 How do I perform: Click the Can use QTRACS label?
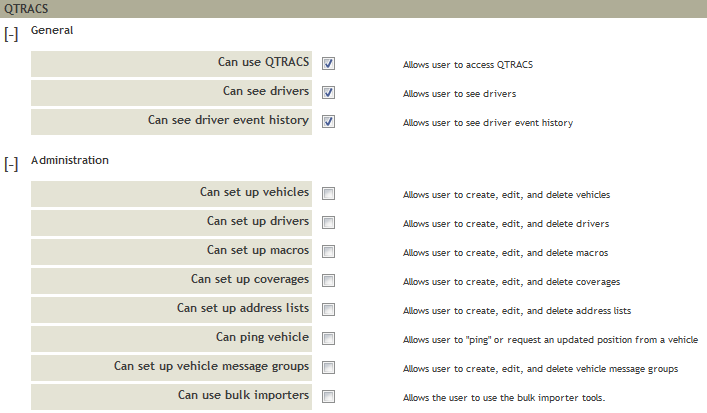[x=263, y=62]
